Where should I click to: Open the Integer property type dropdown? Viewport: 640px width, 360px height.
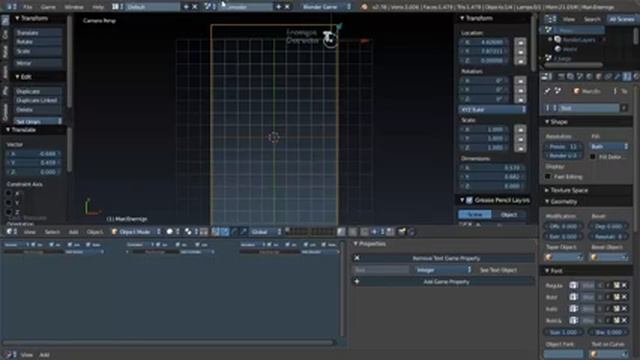pyautogui.click(x=442, y=270)
